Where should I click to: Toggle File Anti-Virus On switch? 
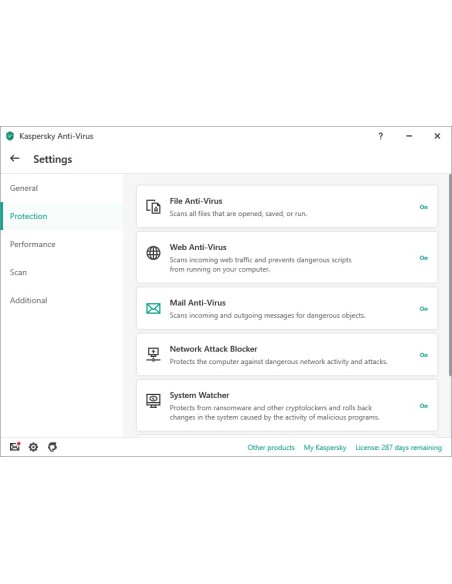point(424,207)
